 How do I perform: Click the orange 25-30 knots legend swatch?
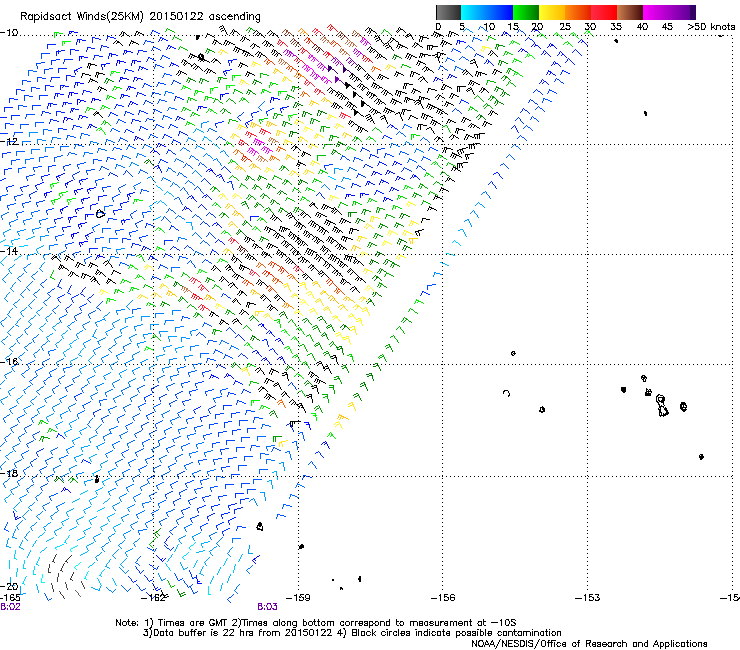tap(578, 12)
